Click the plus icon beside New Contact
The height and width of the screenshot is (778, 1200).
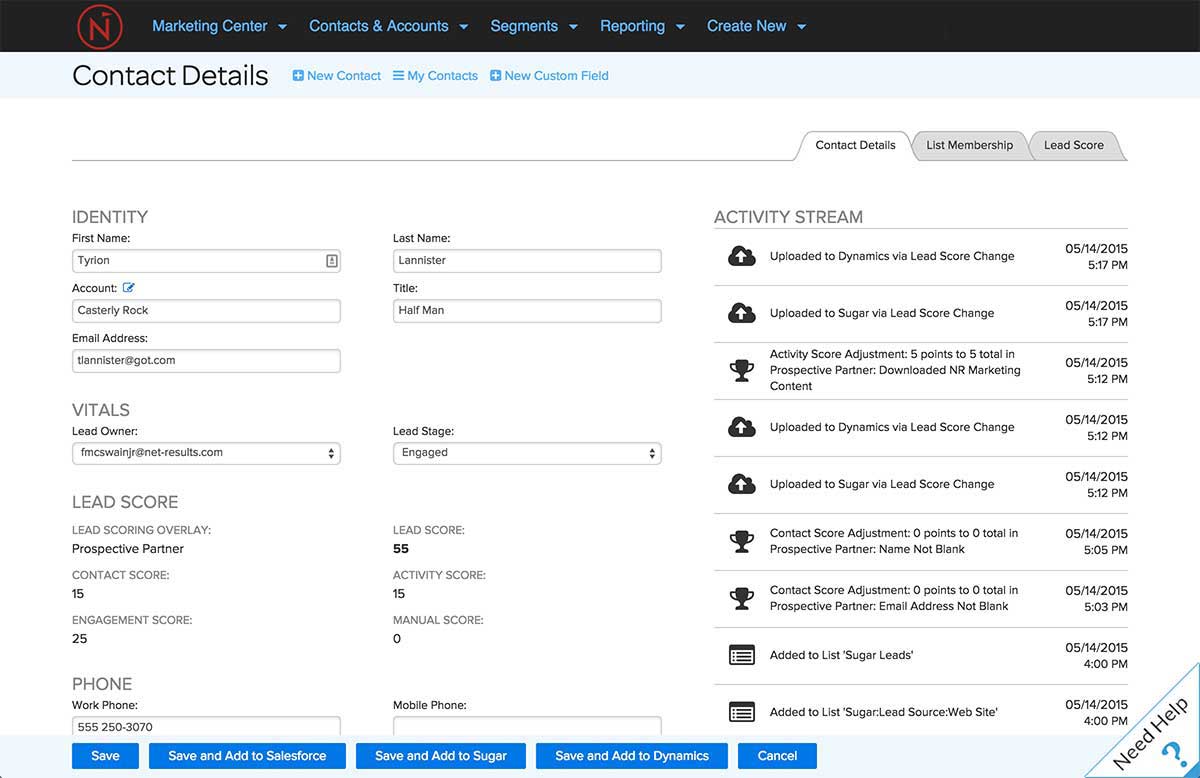298,76
